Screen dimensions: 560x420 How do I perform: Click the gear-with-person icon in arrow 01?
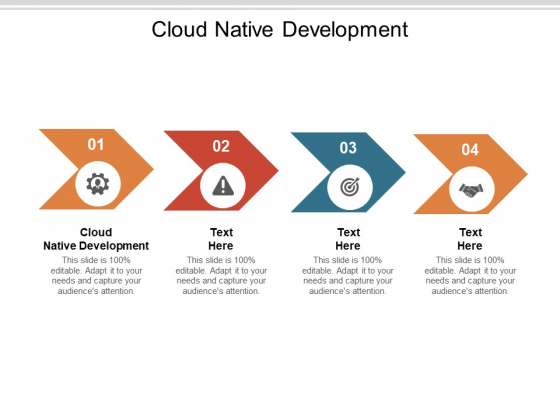pyautogui.click(x=98, y=184)
